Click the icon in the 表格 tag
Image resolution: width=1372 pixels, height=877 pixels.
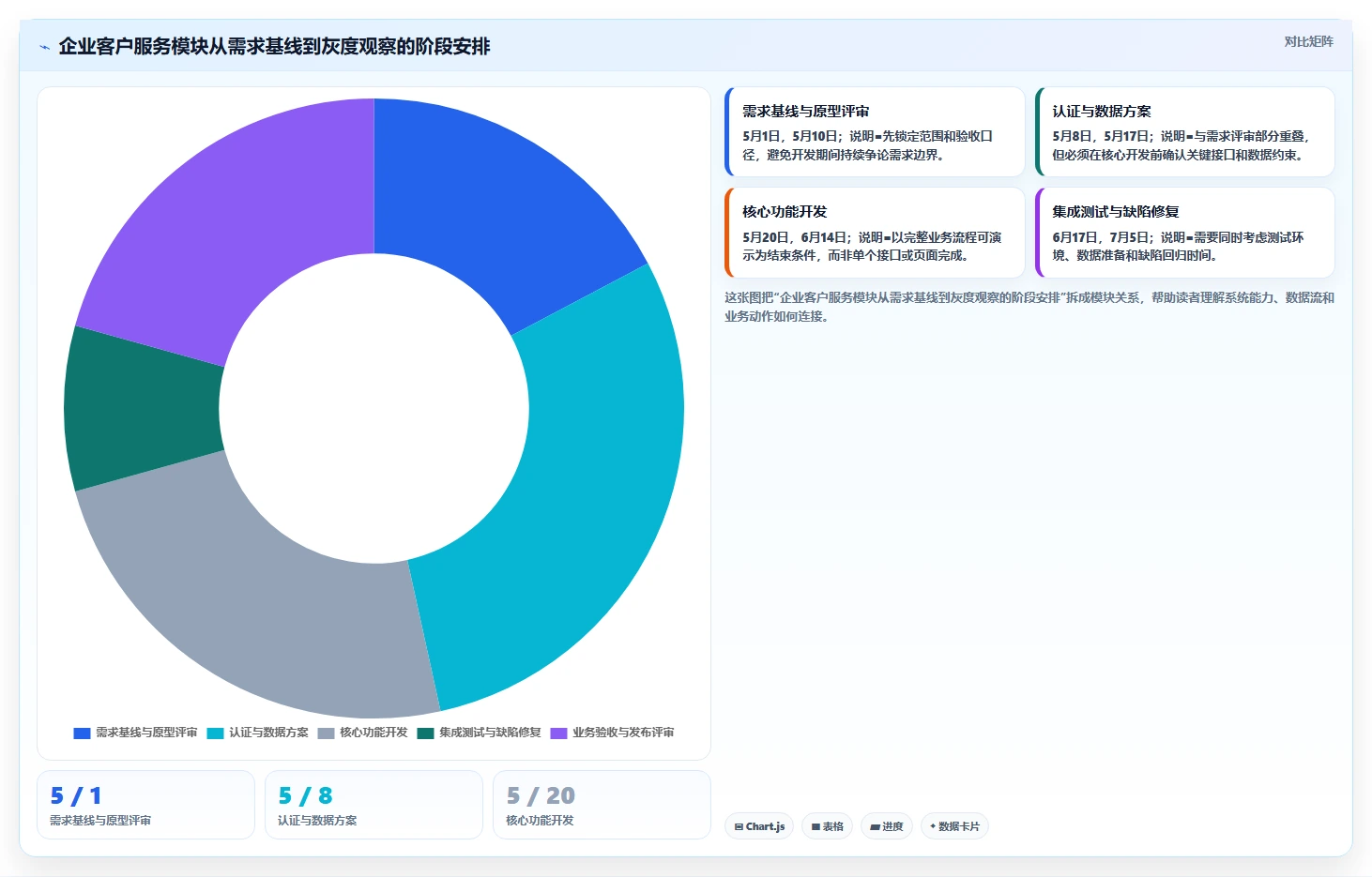[816, 827]
